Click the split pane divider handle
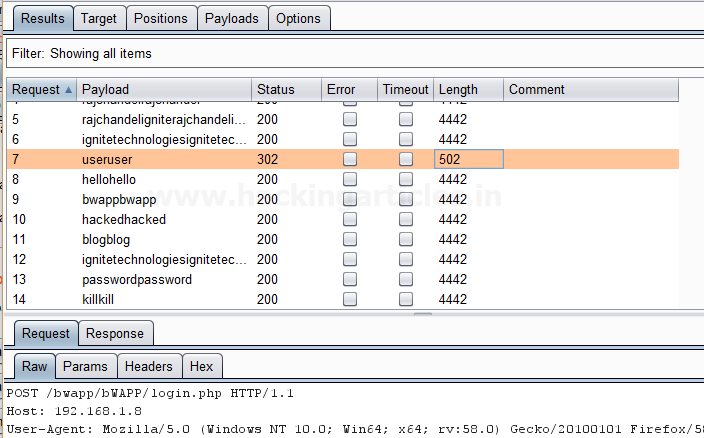 [422, 314]
